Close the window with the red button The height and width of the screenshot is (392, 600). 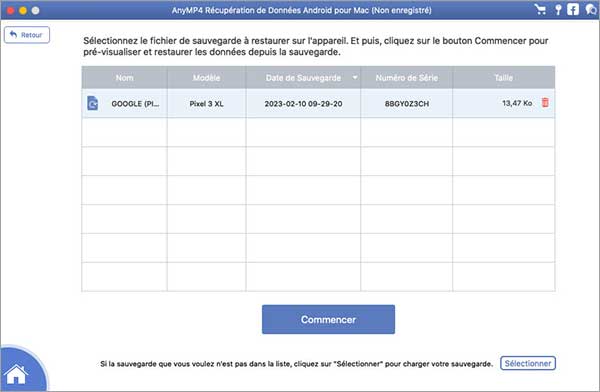point(10,10)
